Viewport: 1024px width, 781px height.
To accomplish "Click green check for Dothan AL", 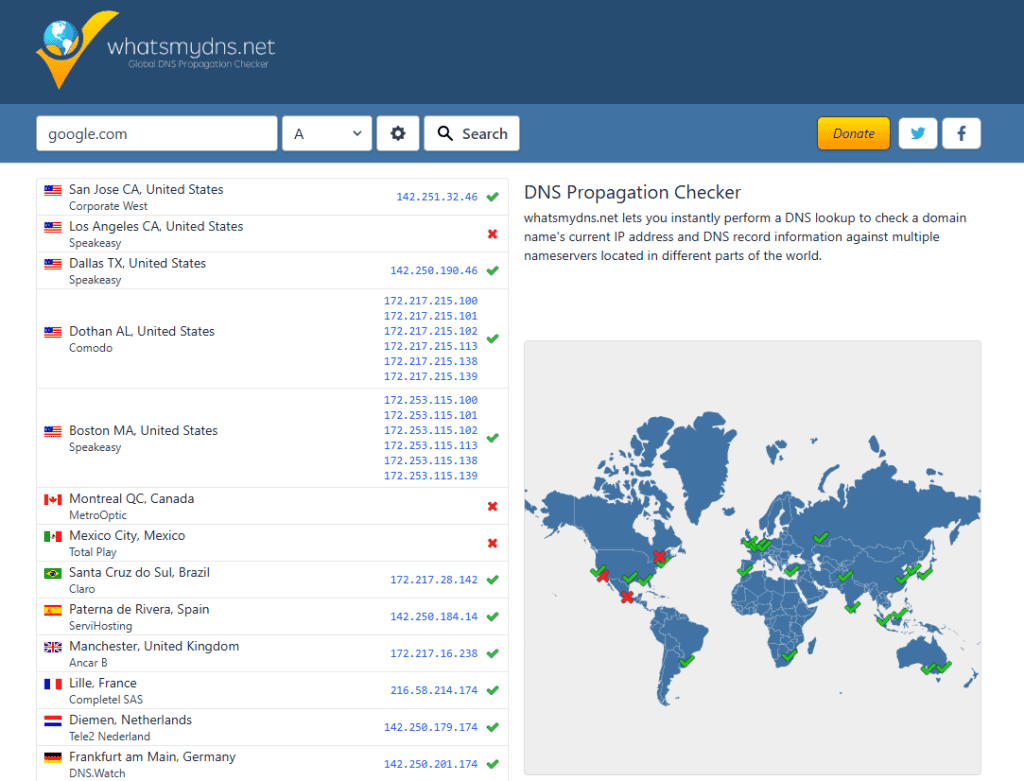I will coord(492,338).
